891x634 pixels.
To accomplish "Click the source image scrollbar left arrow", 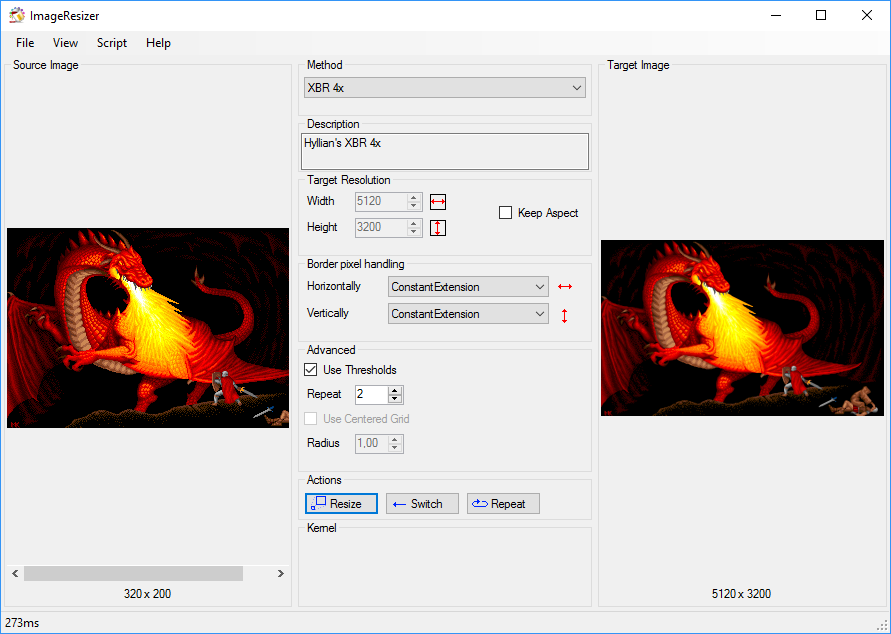I will (x=15, y=573).
